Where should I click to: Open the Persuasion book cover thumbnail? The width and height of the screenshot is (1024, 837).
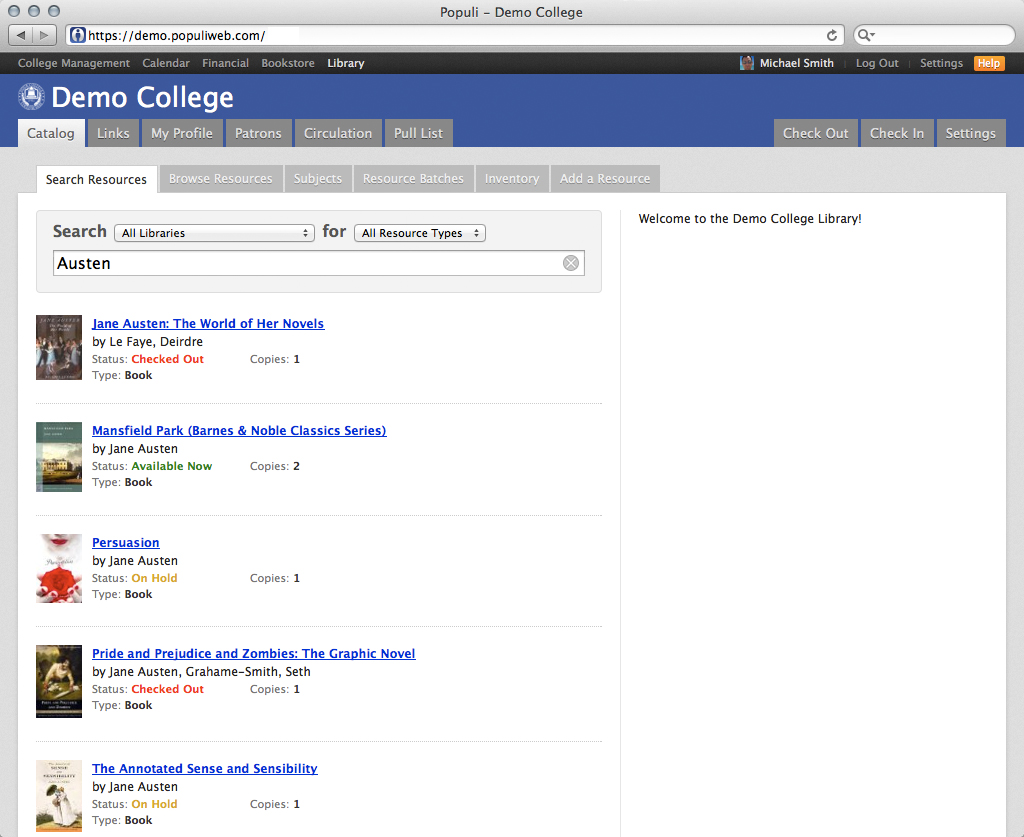pyautogui.click(x=59, y=569)
